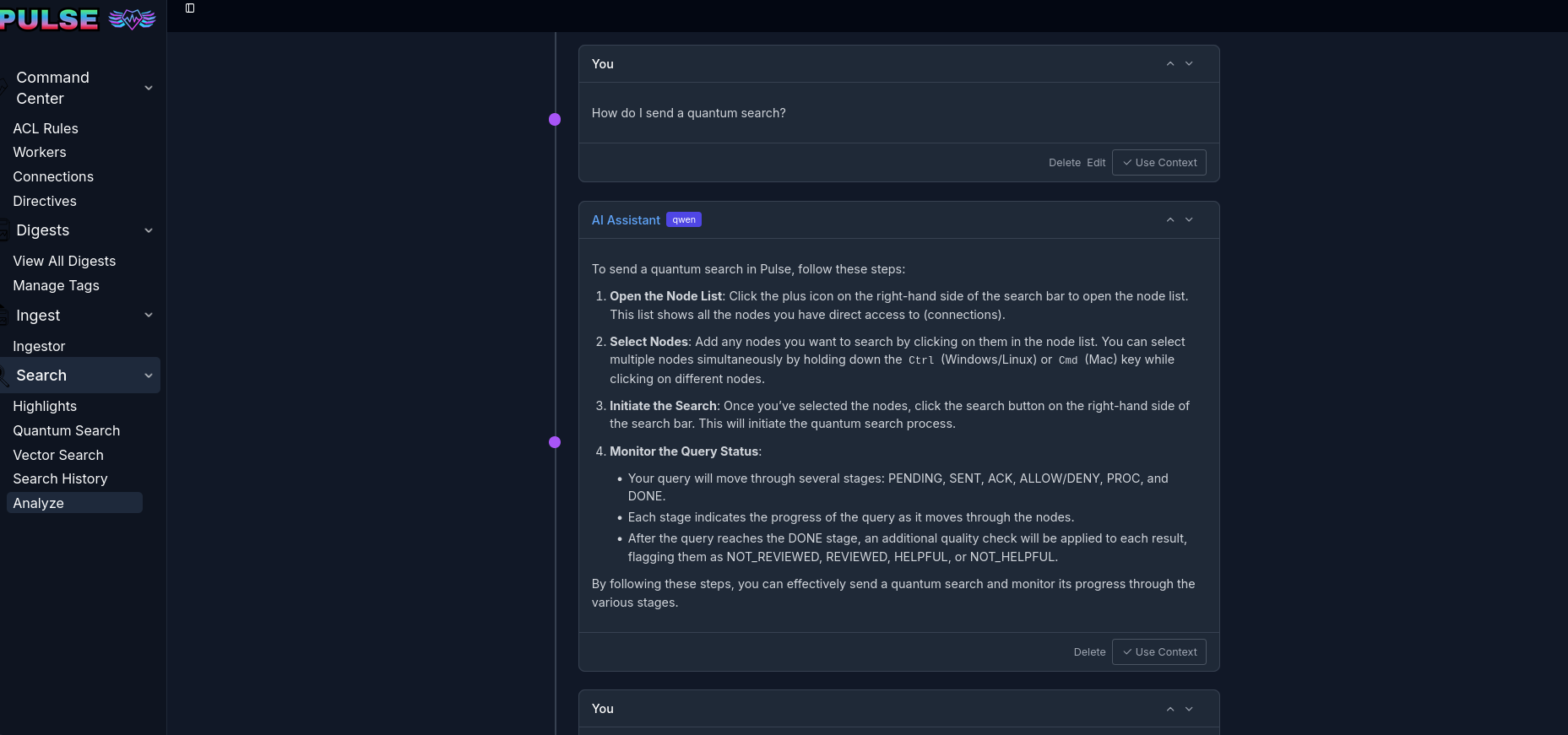Collapse the Digests sidebar section
The image size is (1568, 735).
149,230
